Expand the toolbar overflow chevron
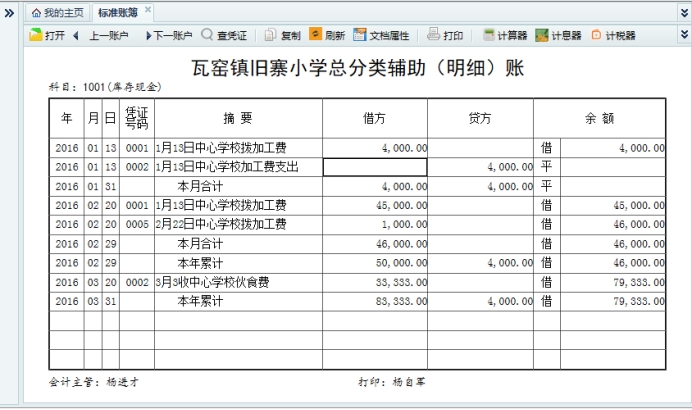This screenshot has width=692, height=410. coord(684,35)
